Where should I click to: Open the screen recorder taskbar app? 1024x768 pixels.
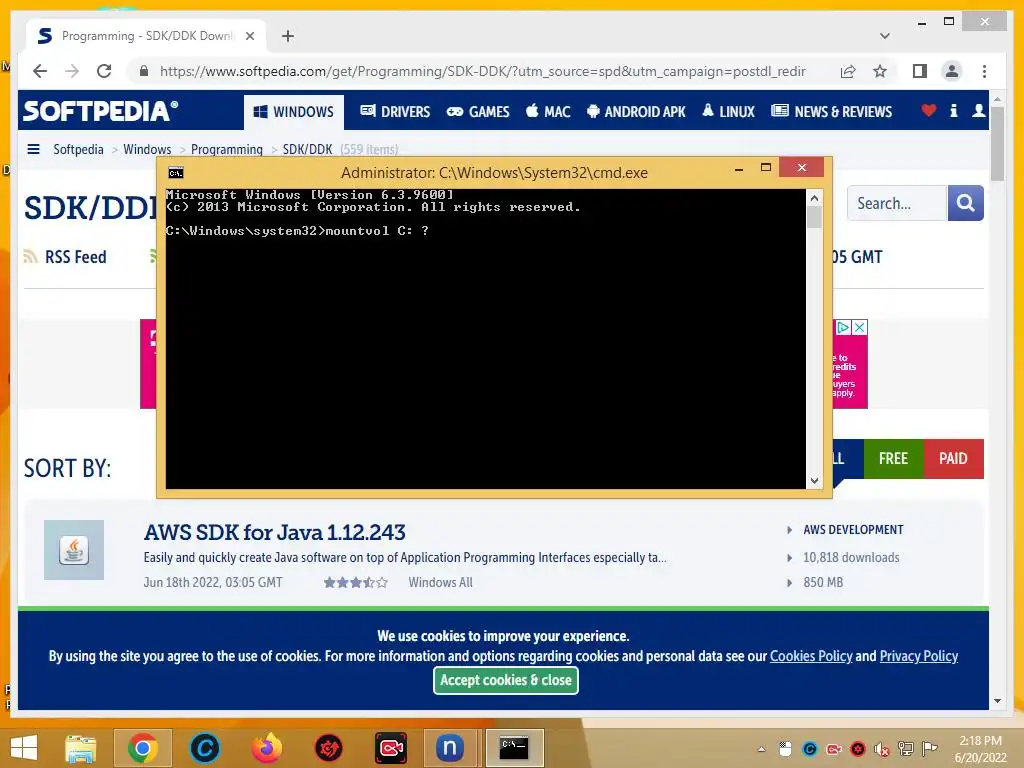pyautogui.click(x=391, y=748)
